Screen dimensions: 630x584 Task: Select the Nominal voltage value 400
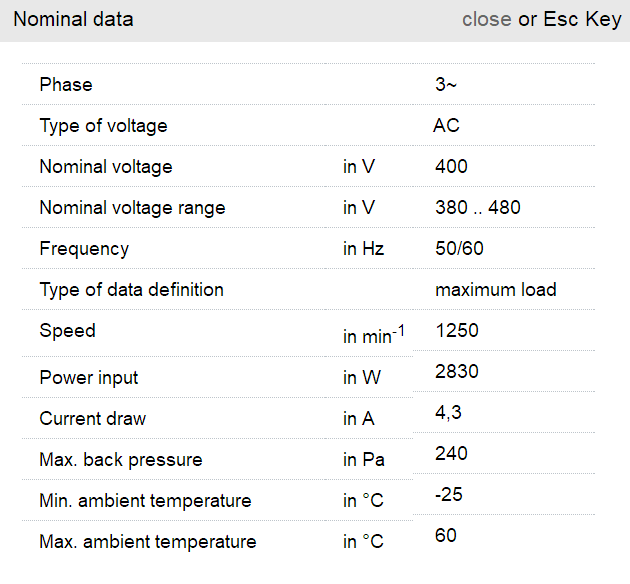coord(451,167)
